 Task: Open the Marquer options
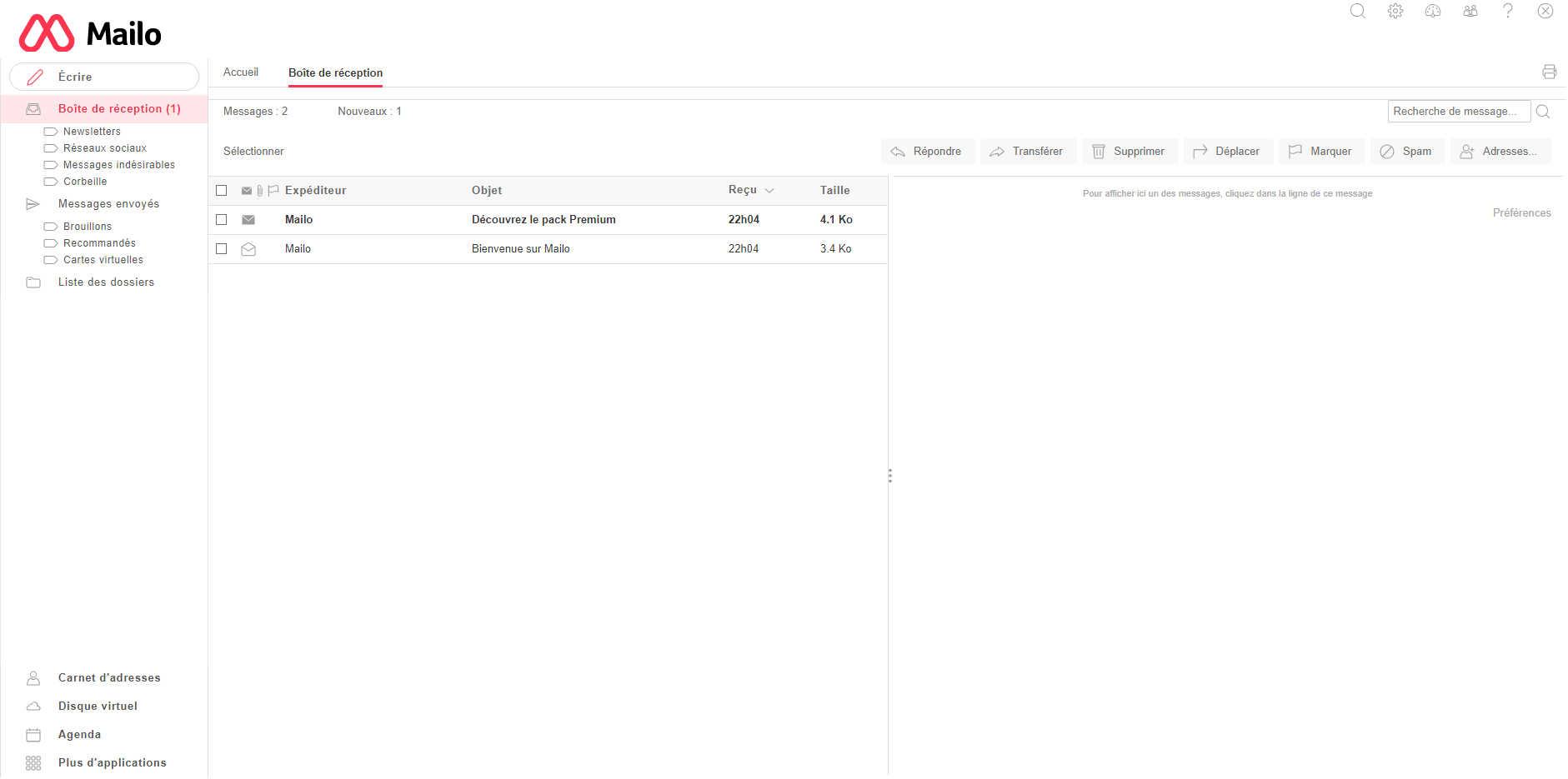1321,152
